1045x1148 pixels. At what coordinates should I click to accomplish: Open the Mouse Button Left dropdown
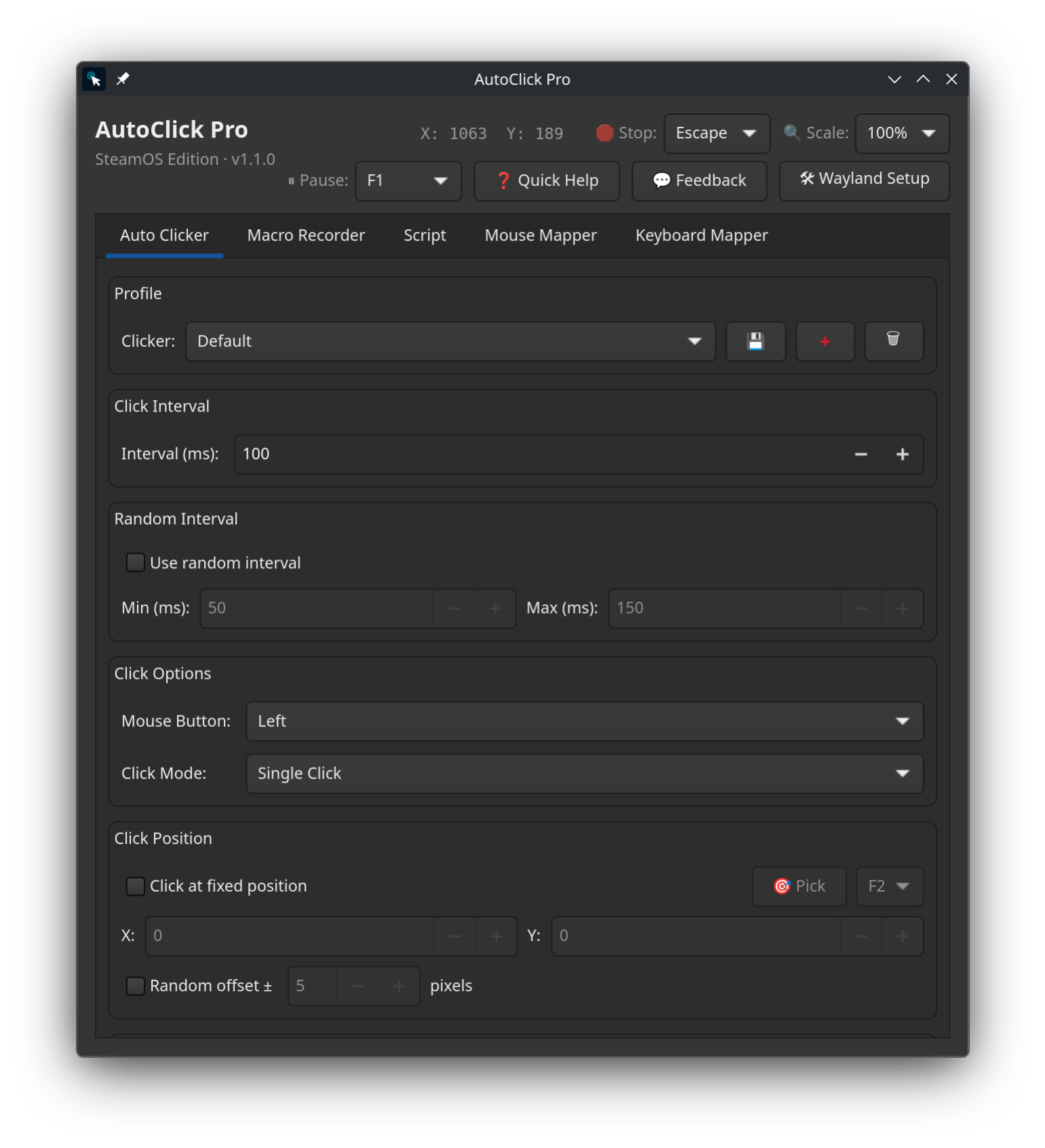584,721
